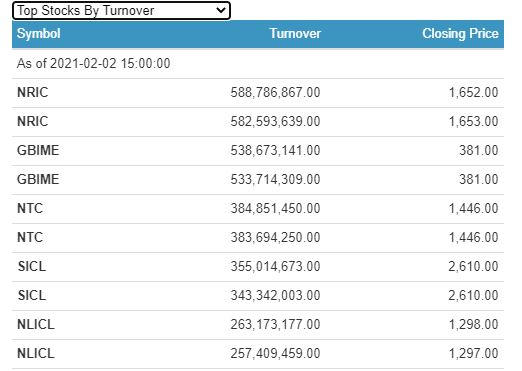
Task: Click the second NTC symbol
Action: pos(30,237)
